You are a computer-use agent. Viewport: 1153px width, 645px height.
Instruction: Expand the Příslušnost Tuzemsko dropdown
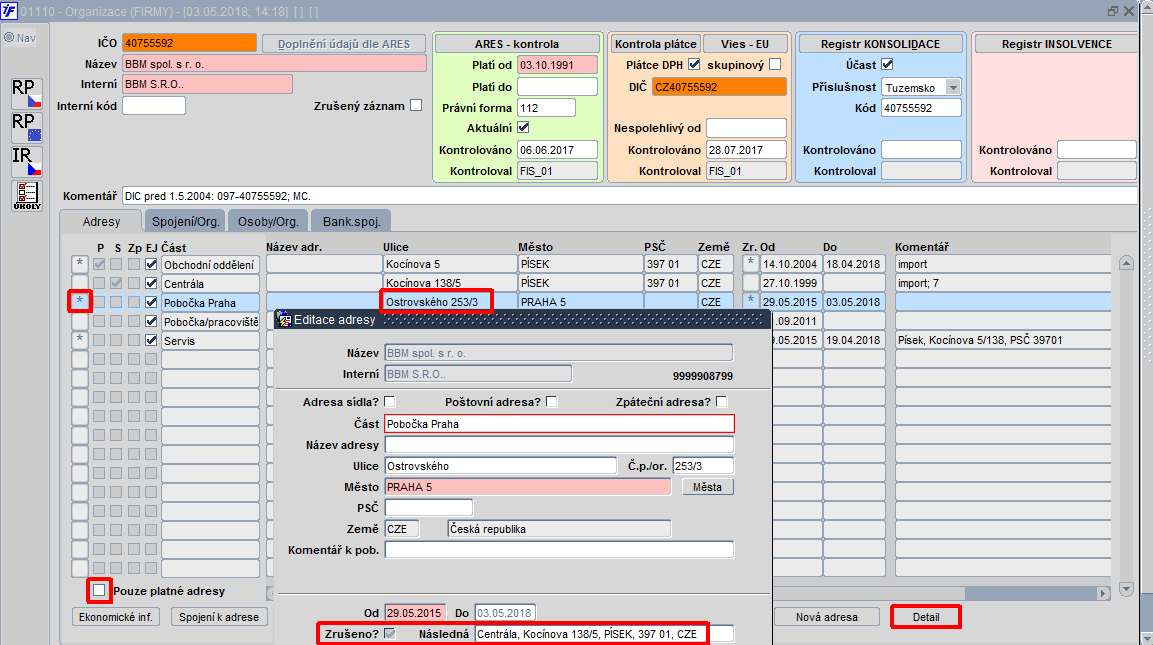pyautogui.click(x=953, y=88)
